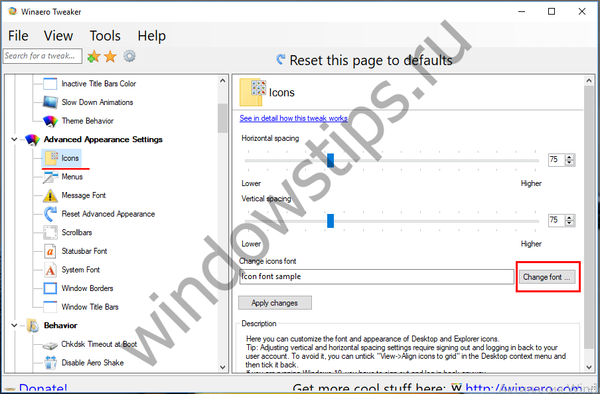Click the Icon font sample text box
Image resolution: width=600 pixels, height=394 pixels.
point(377,277)
